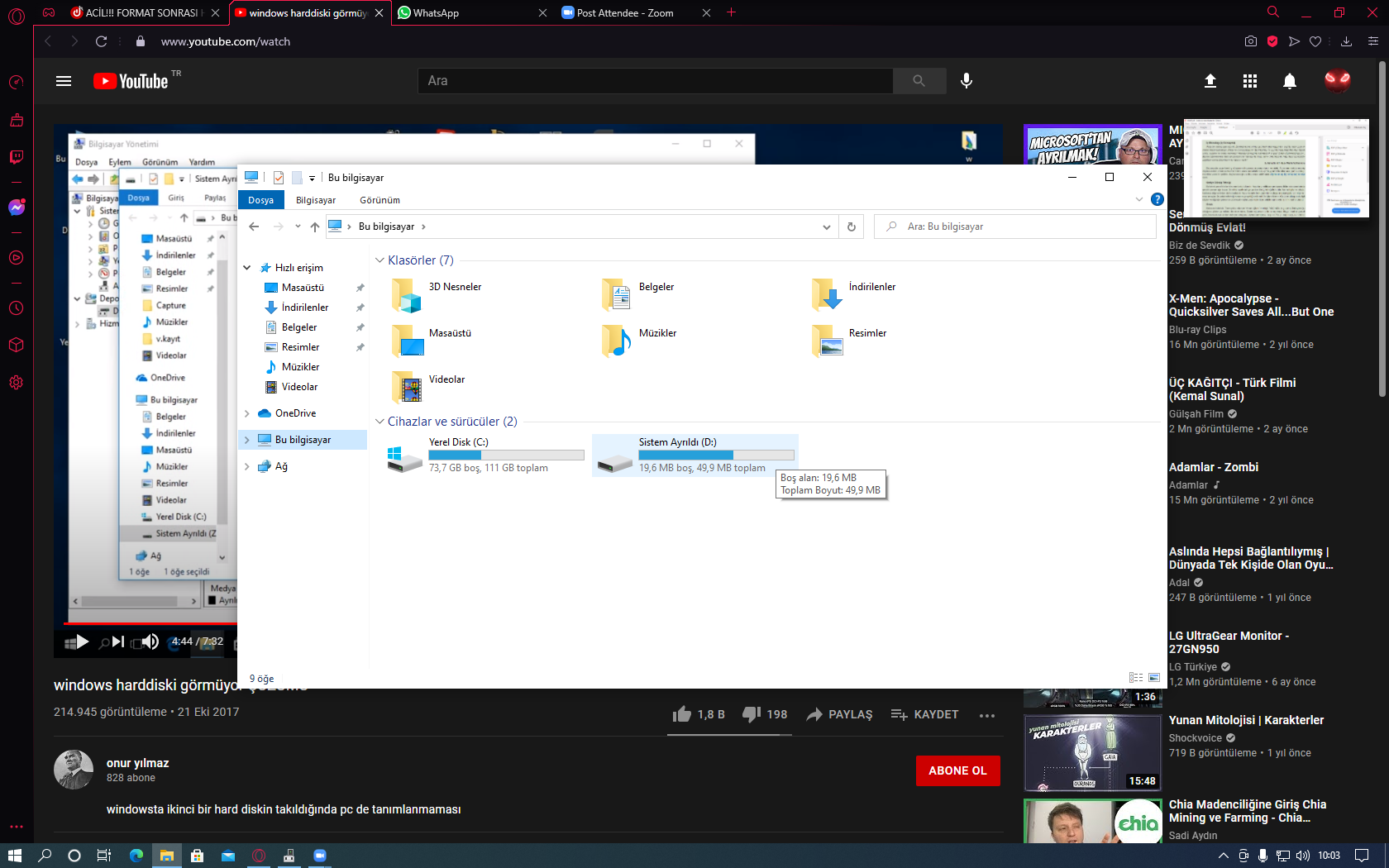Viewport: 1389px width, 868px height.
Task: Click Explorer search Bu bilgisayar field
Action: pyautogui.click(x=1015, y=227)
